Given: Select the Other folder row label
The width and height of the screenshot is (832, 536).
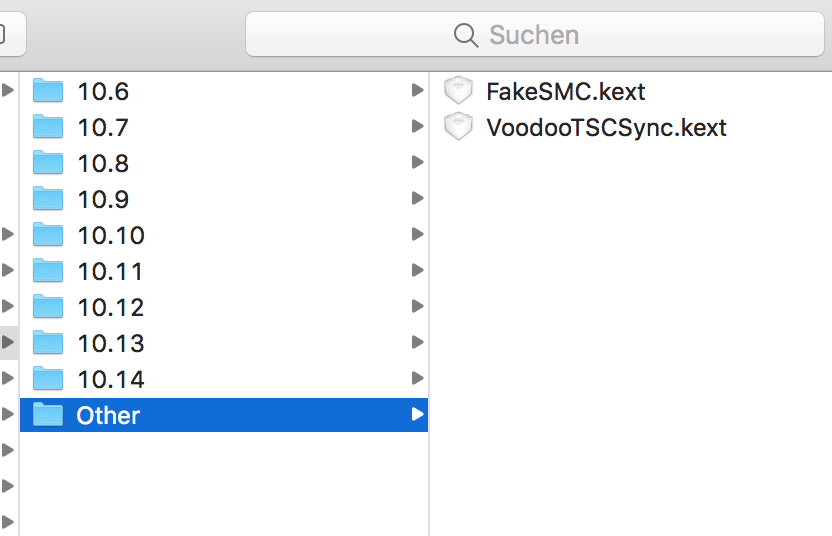Looking at the screenshot, I should pyautogui.click(x=108, y=415).
